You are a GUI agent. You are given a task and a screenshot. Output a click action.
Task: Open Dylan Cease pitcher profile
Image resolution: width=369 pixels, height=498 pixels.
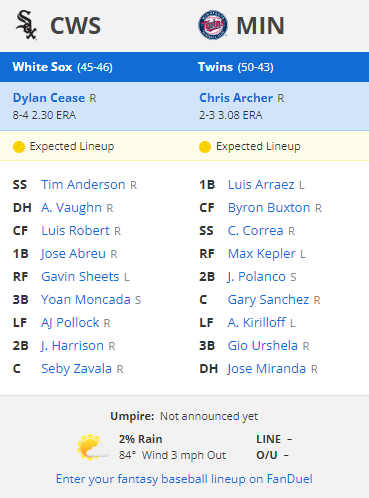point(49,98)
